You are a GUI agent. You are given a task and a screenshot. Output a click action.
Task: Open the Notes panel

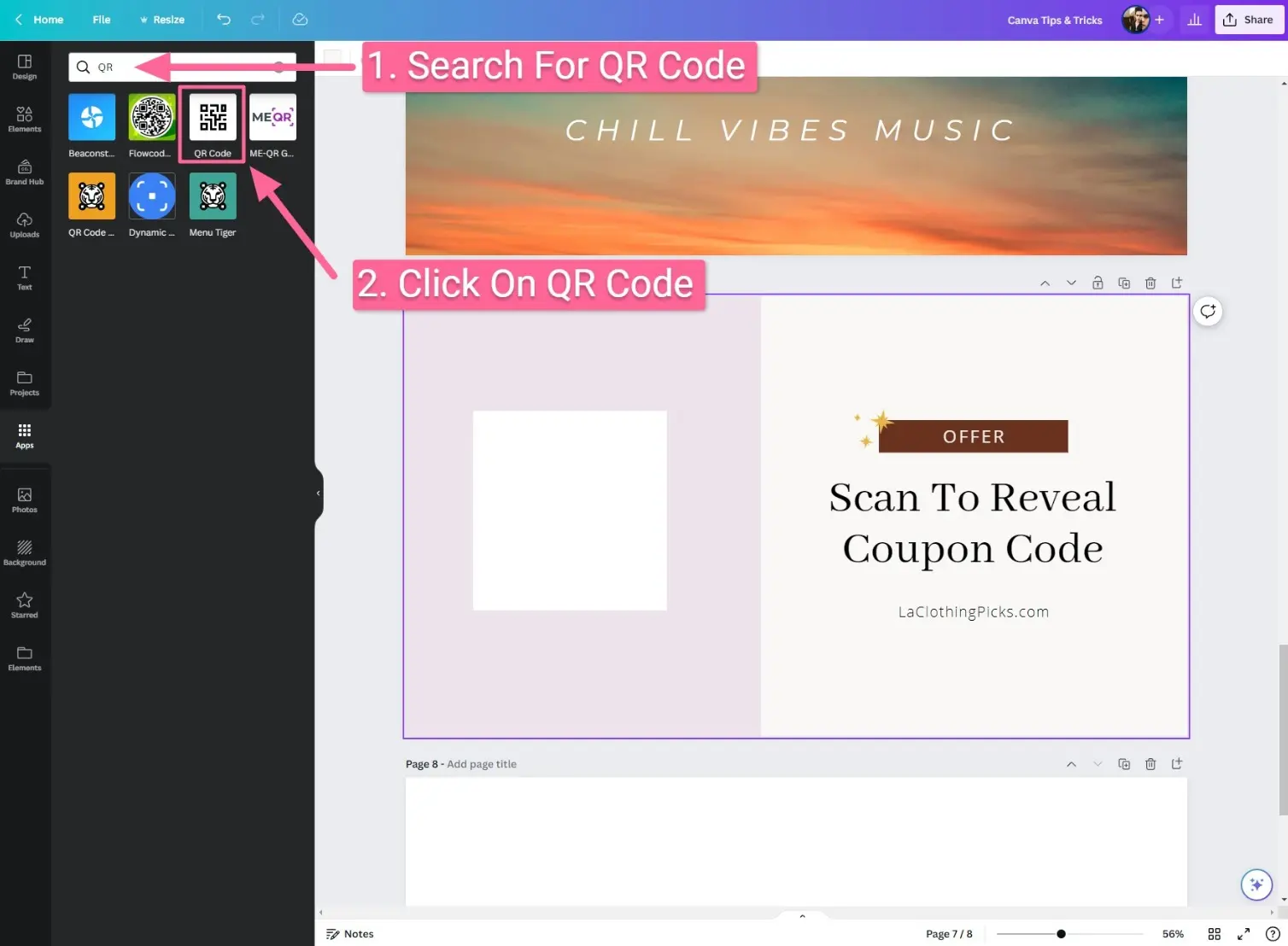point(350,934)
